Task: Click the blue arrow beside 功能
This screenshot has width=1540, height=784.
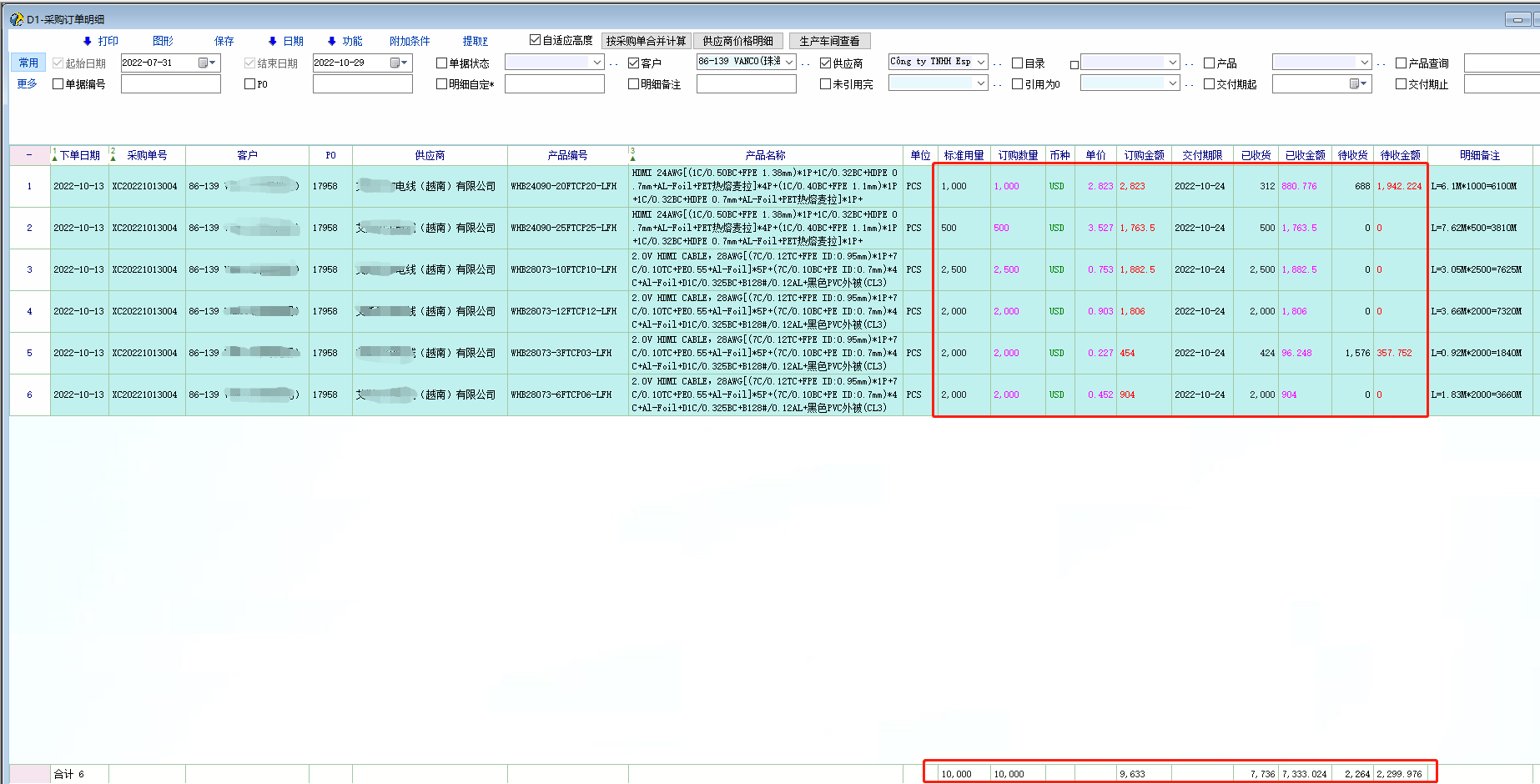Action: tap(331, 41)
